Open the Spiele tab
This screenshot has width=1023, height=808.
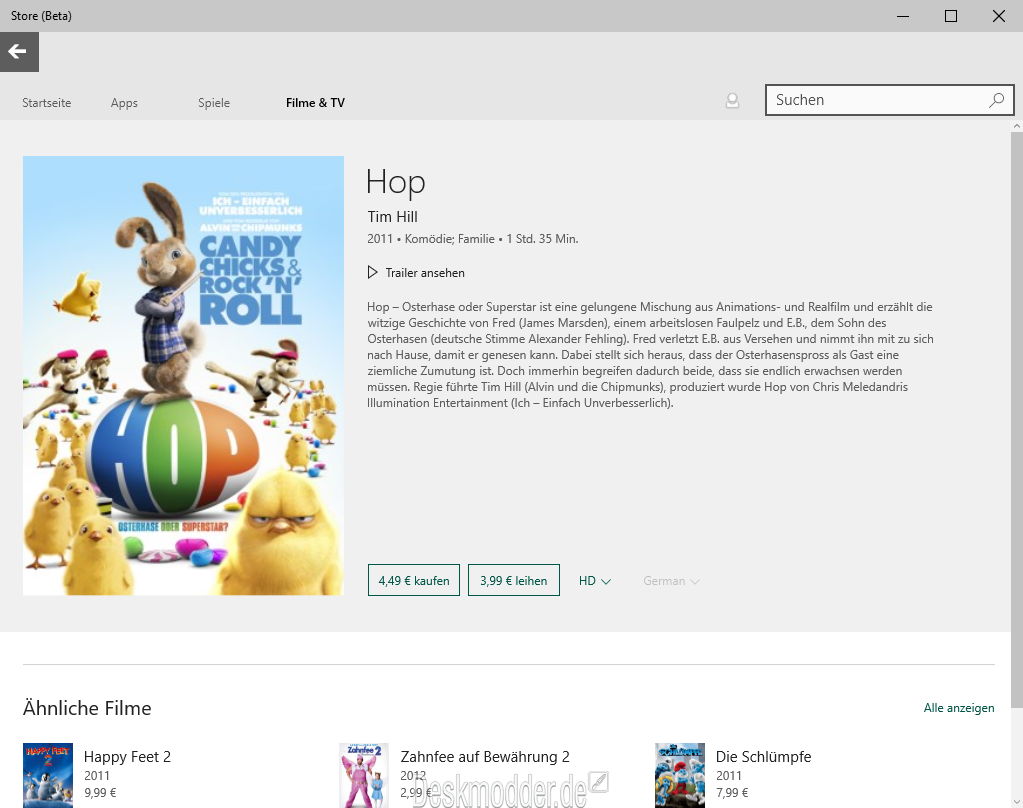point(214,103)
